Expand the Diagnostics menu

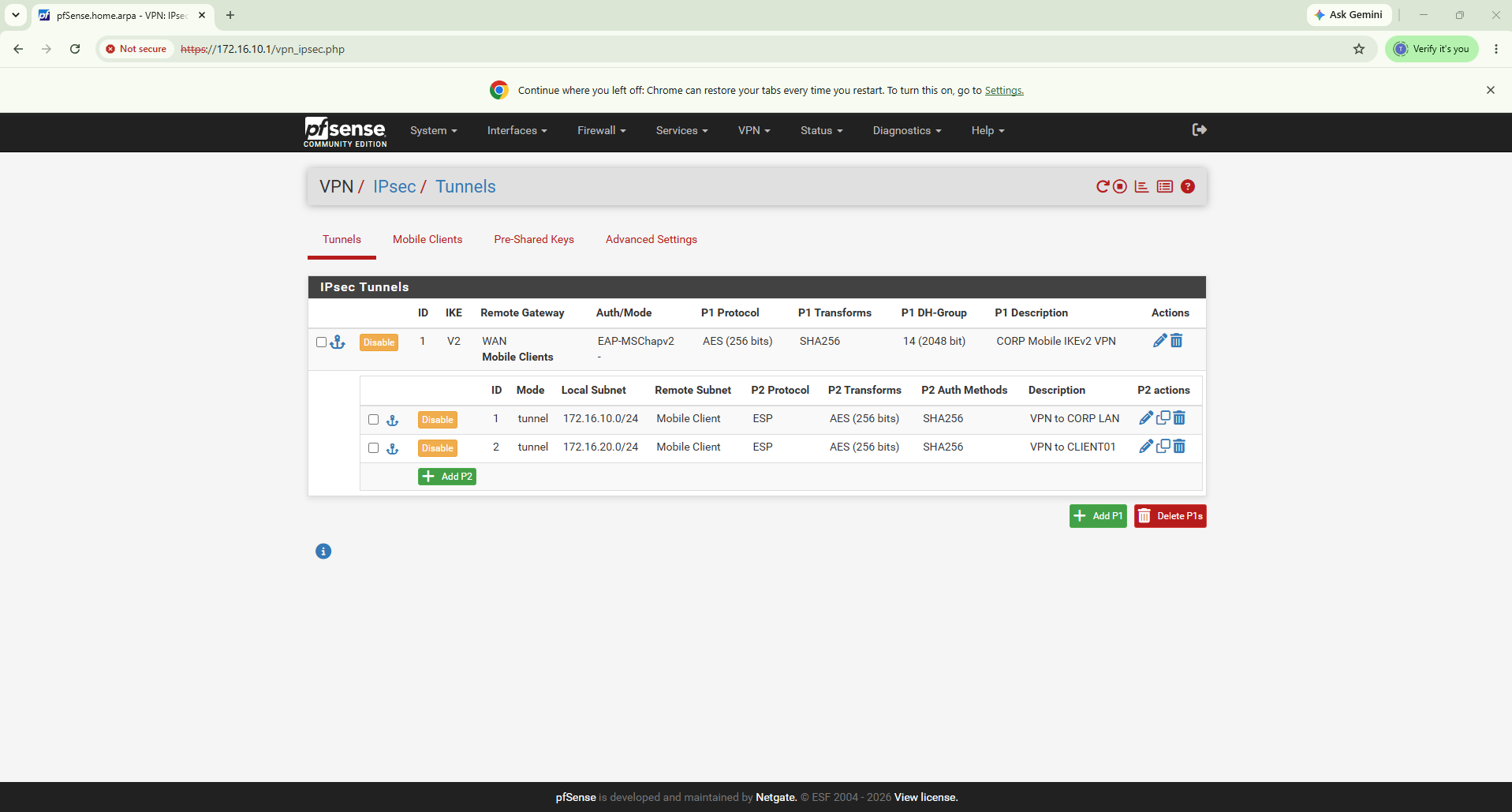point(907,131)
